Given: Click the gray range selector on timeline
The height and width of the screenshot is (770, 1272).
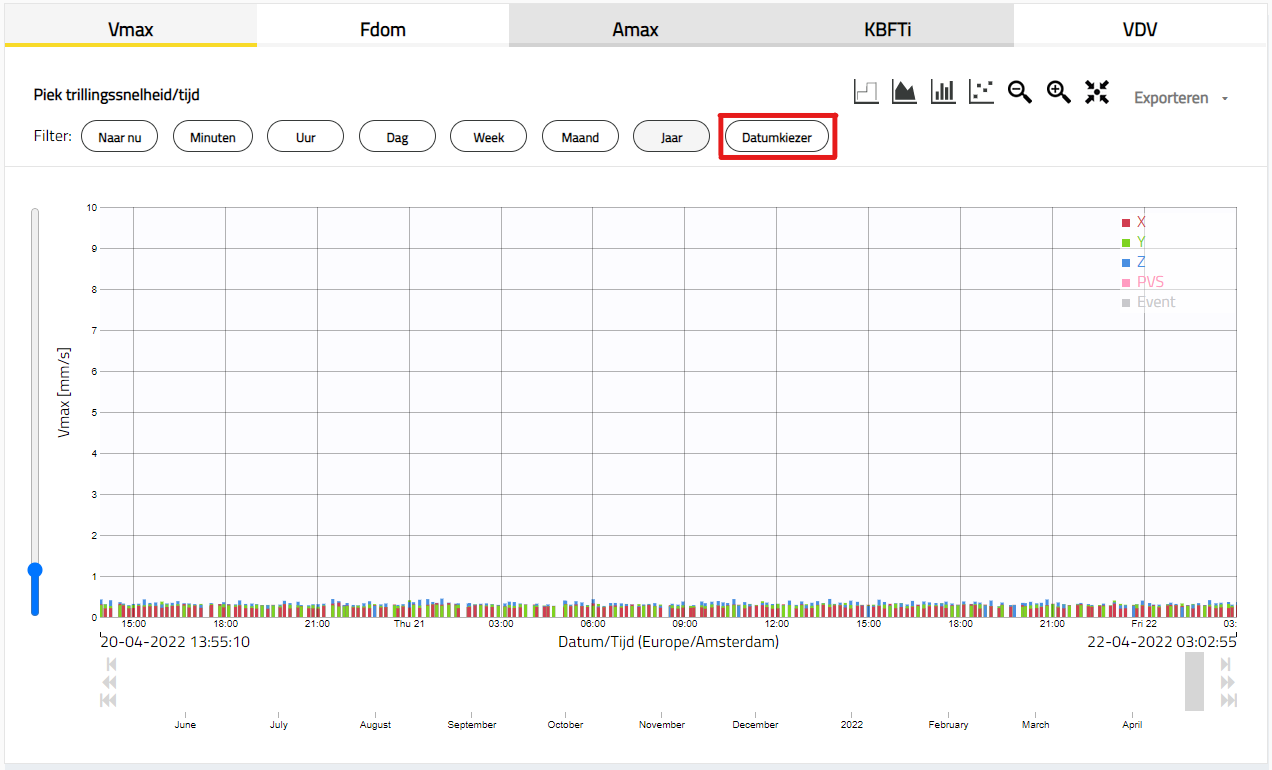Looking at the screenshot, I should point(1194,681).
